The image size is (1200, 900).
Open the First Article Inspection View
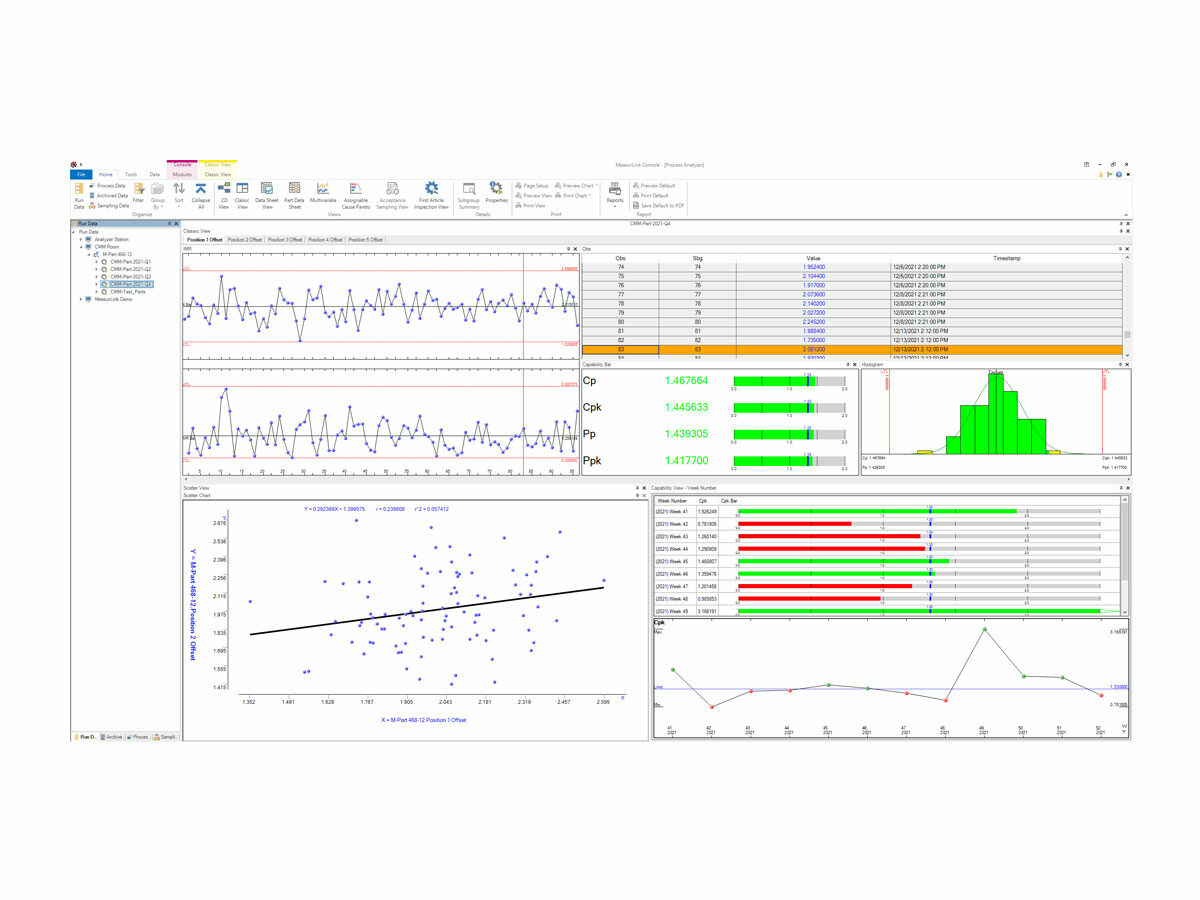click(431, 194)
